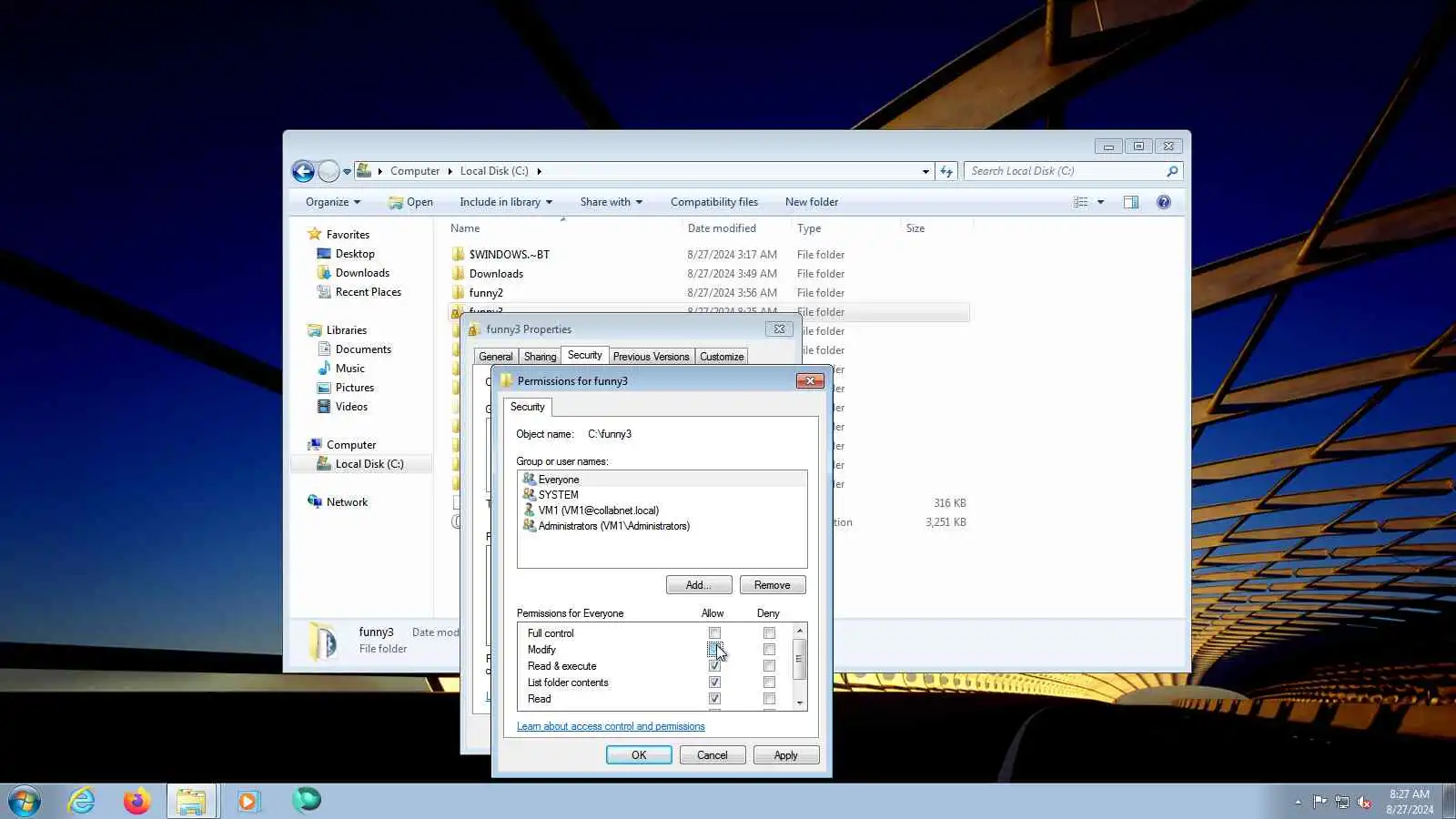1456x819 pixels.
Task: Click the Add... button
Action: pos(699,585)
